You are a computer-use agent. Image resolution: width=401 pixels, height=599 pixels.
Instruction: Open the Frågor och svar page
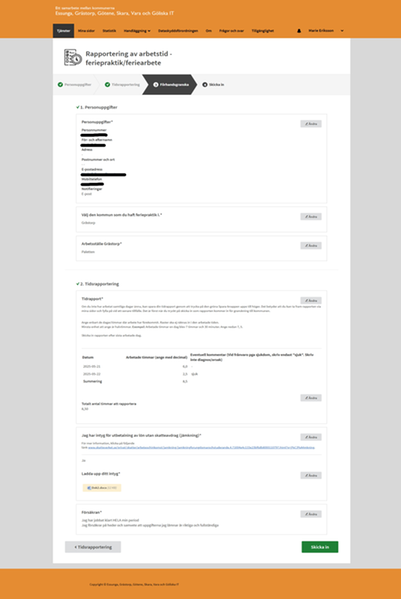231,31
